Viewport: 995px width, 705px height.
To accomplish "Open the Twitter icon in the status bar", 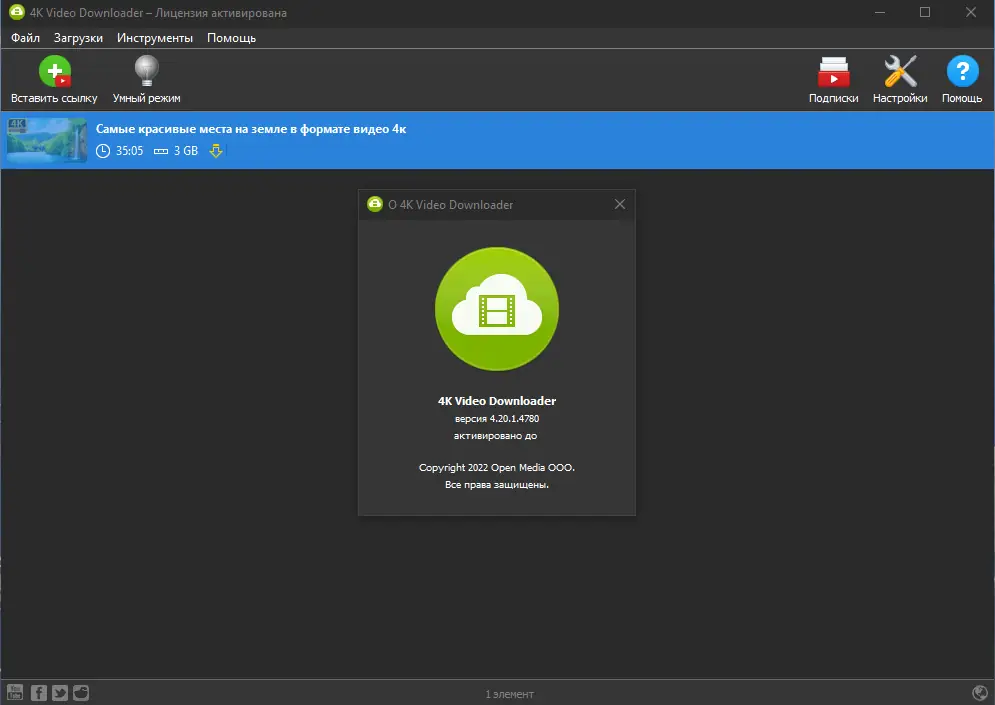I will pos(59,692).
